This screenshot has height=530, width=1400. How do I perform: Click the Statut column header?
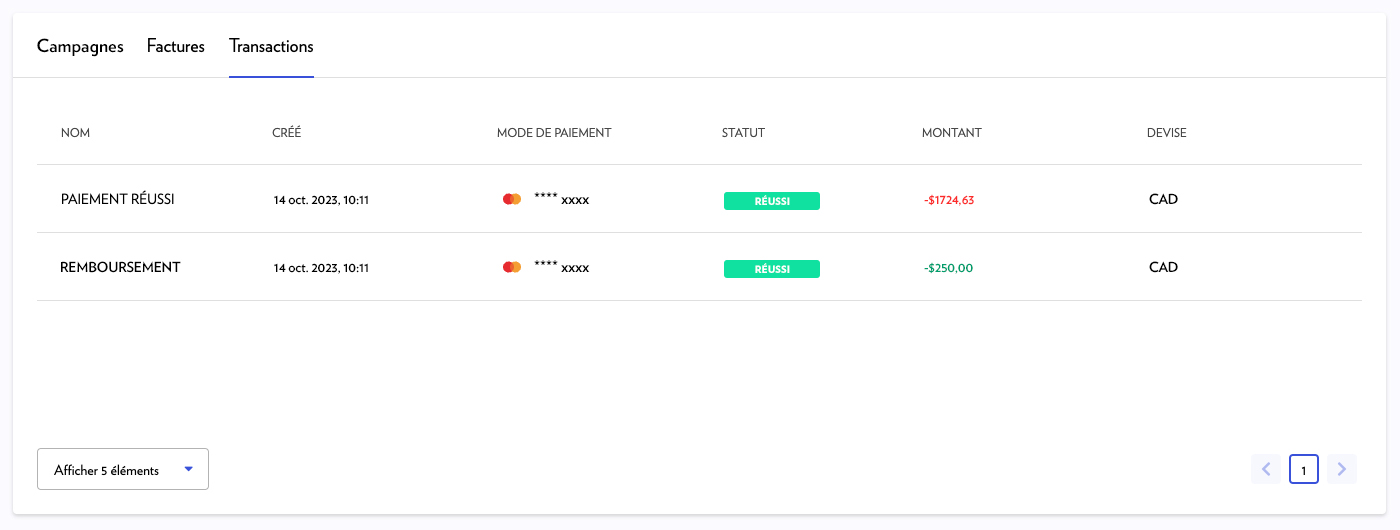coord(743,133)
